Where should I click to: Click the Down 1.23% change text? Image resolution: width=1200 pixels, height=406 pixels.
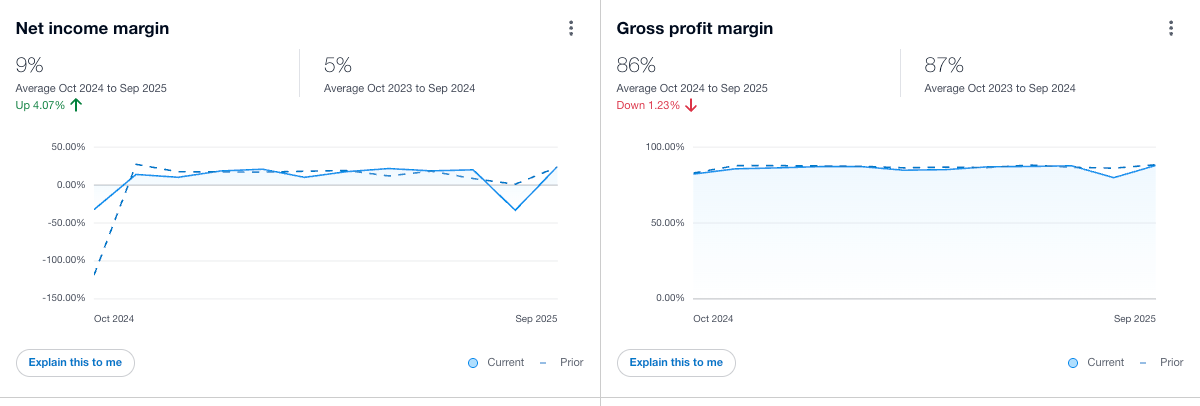[x=647, y=105]
